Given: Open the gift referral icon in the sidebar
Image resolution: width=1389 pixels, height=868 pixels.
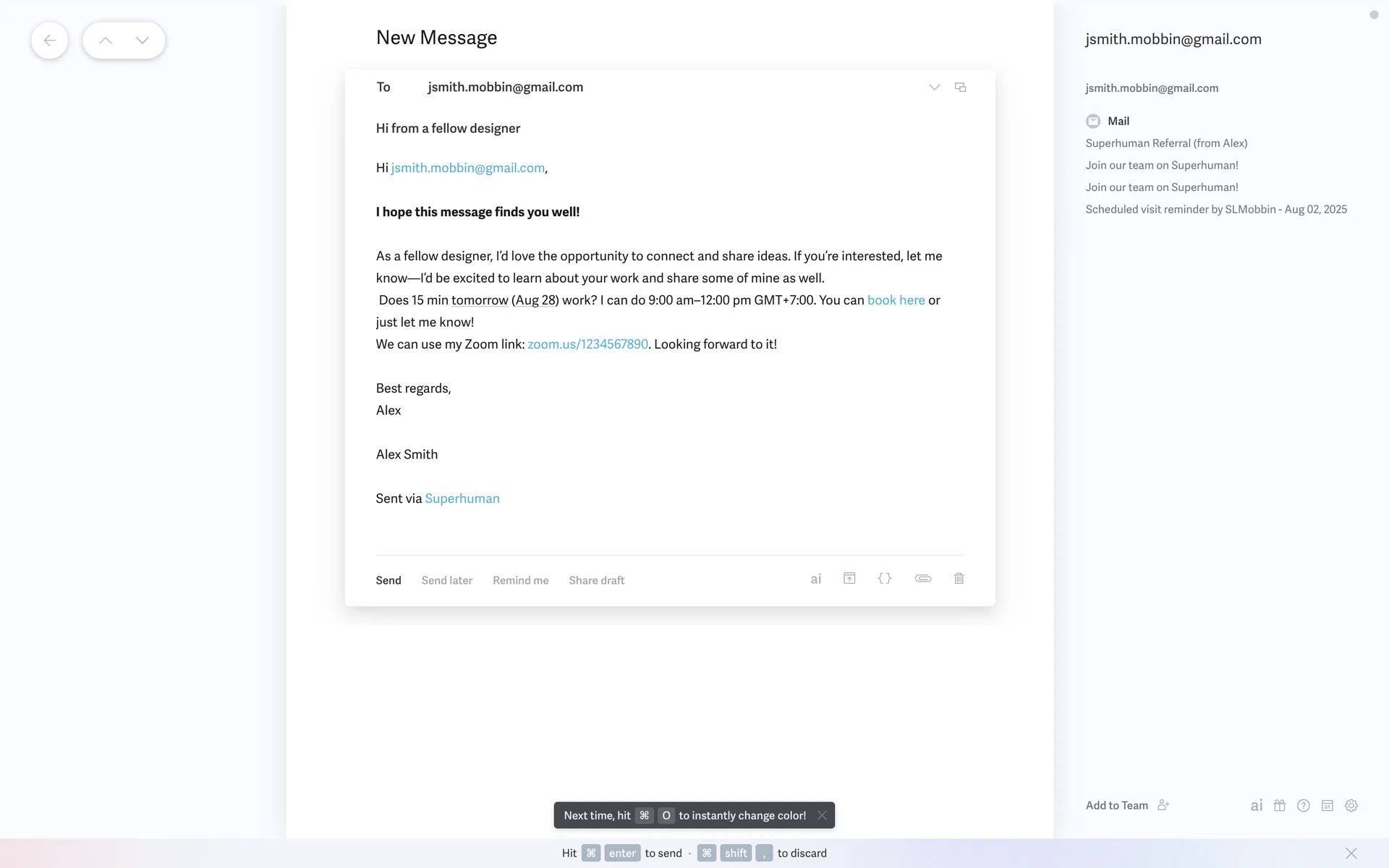Looking at the screenshot, I should [x=1279, y=806].
